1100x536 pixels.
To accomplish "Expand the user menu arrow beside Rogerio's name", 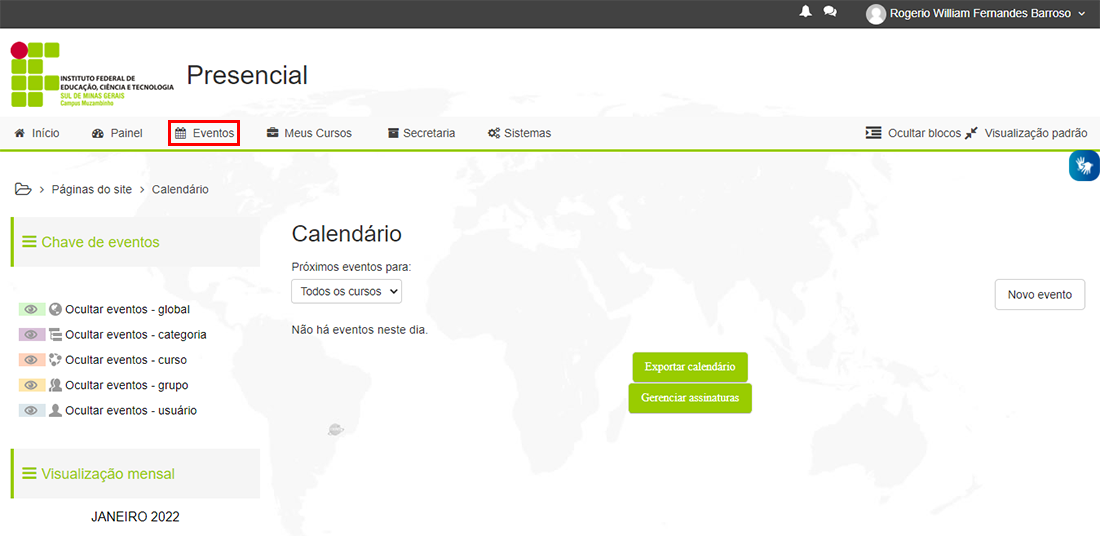I will [x=1081, y=14].
